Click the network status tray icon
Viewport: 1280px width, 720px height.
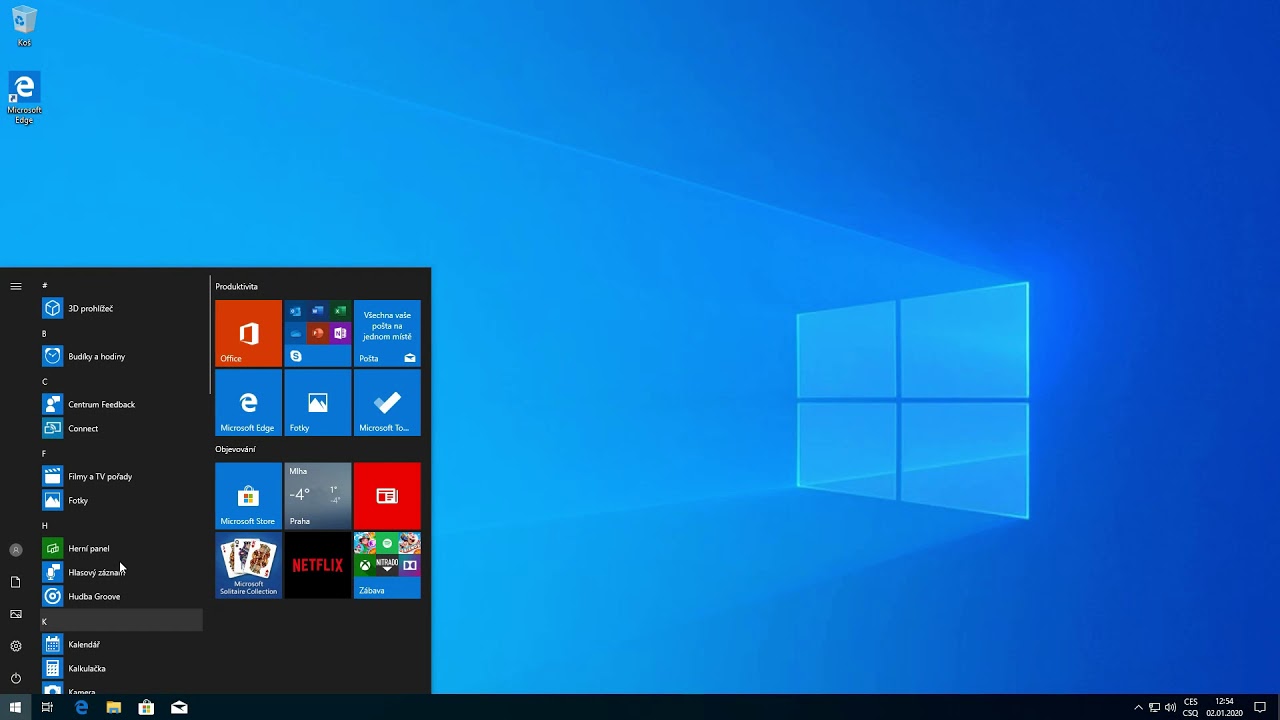(x=1154, y=707)
